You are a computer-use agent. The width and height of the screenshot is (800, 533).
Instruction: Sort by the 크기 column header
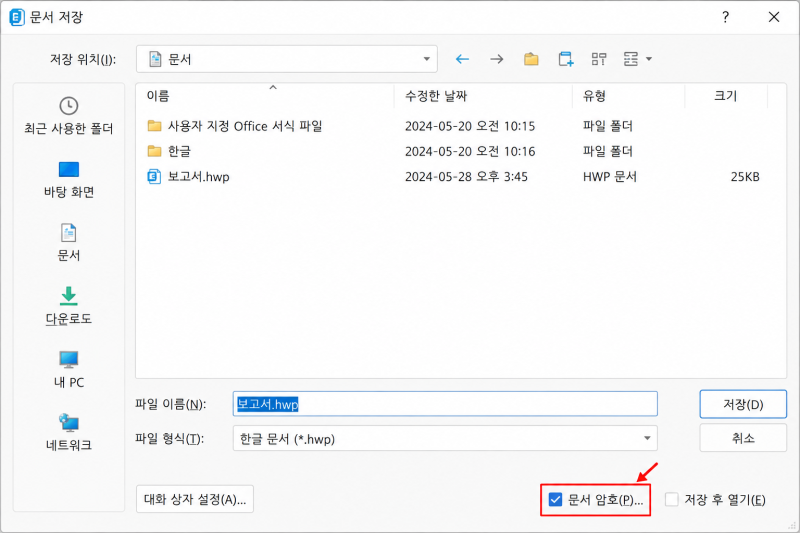point(726,96)
